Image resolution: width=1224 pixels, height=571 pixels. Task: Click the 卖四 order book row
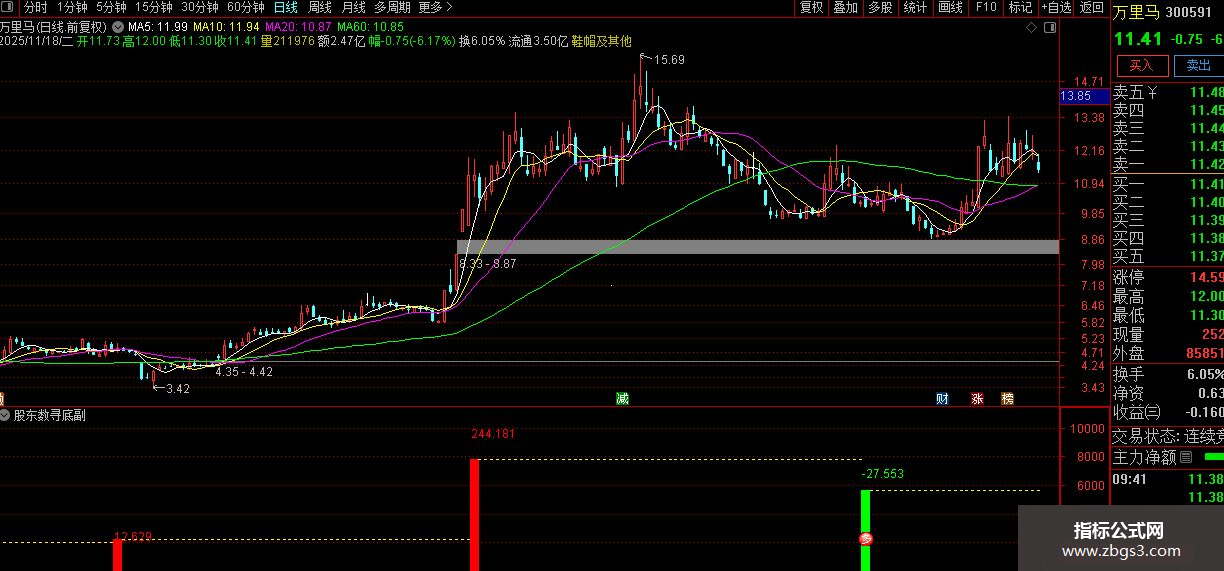click(x=1168, y=110)
